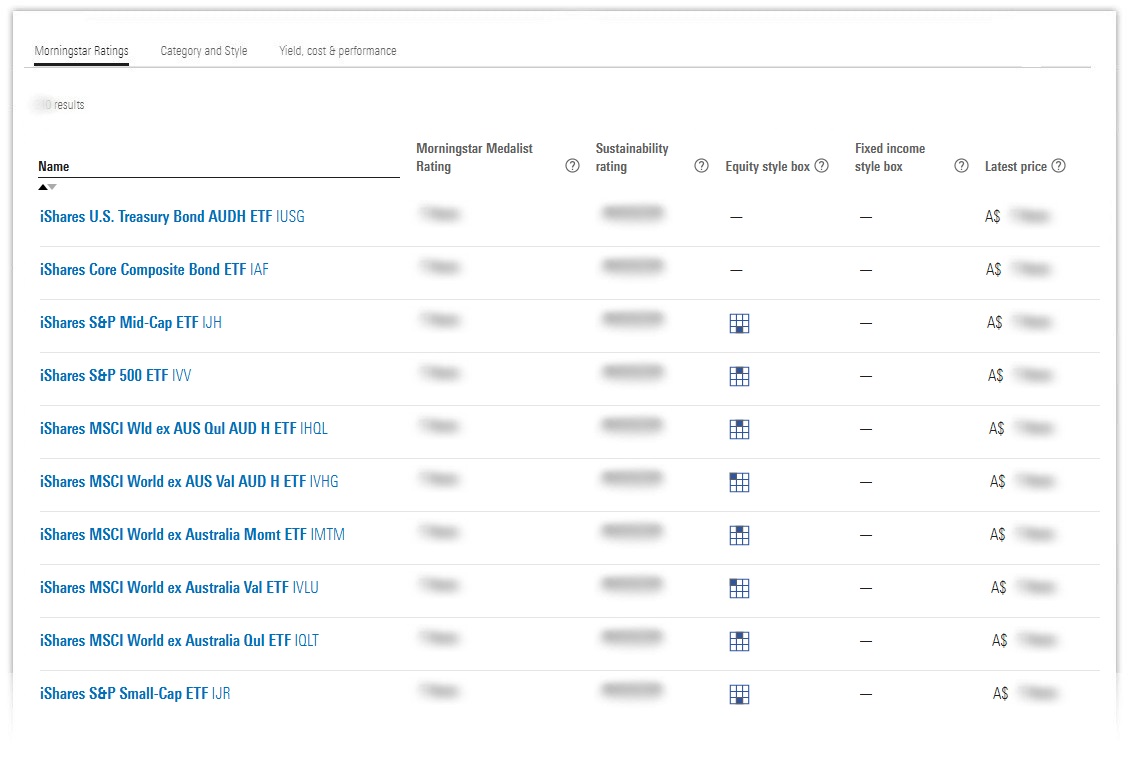
Task: Click help icon beside Fixed income style box
Action: 961,166
